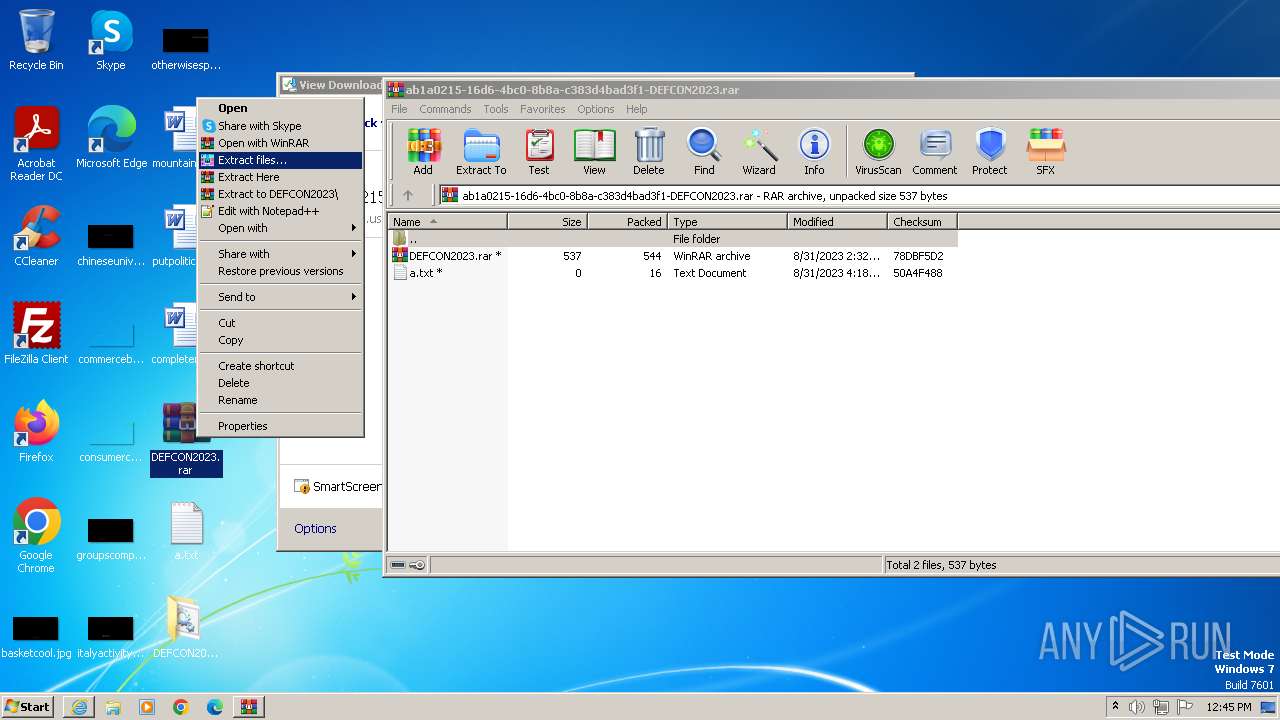Sort the file list by Modified column
Viewport: 1280px width, 720px height.
click(837, 222)
